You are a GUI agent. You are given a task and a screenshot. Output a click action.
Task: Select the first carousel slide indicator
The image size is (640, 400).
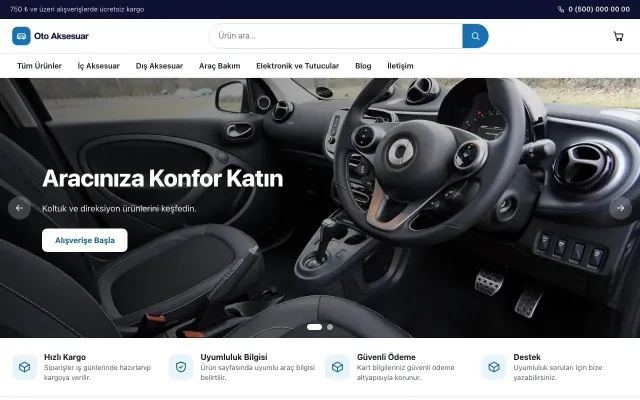coord(314,327)
